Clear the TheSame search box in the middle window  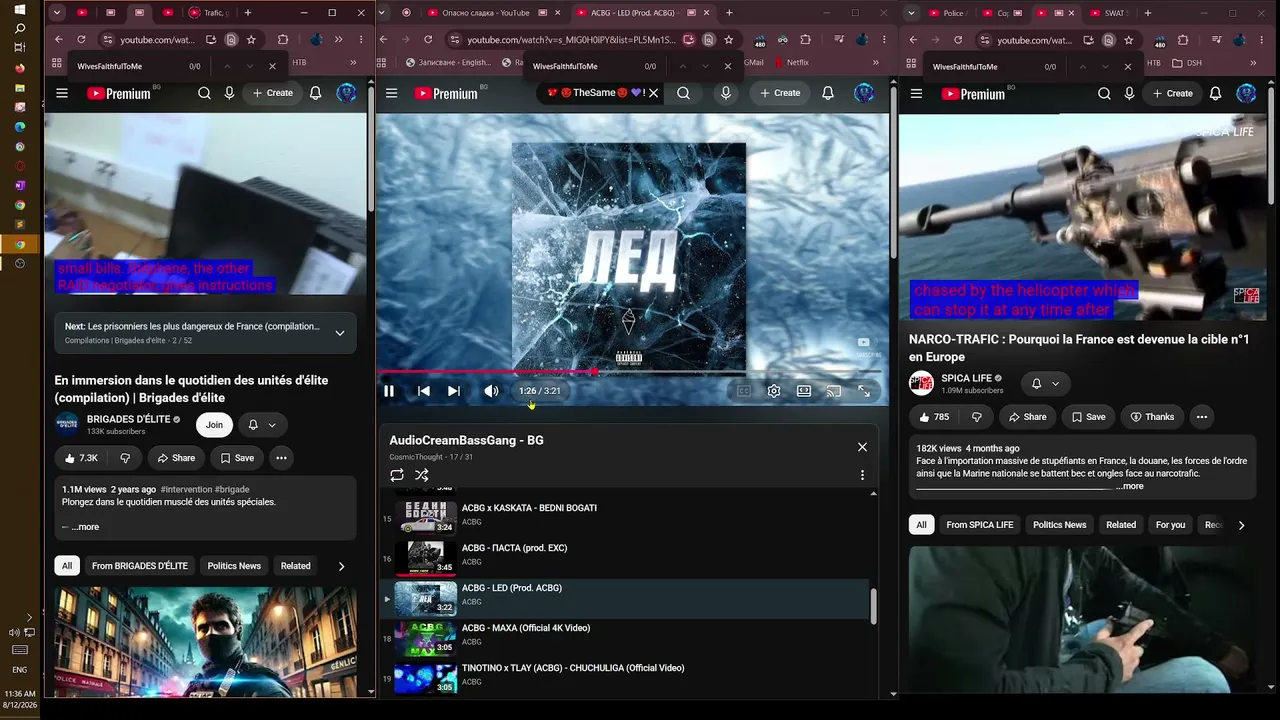(x=653, y=93)
